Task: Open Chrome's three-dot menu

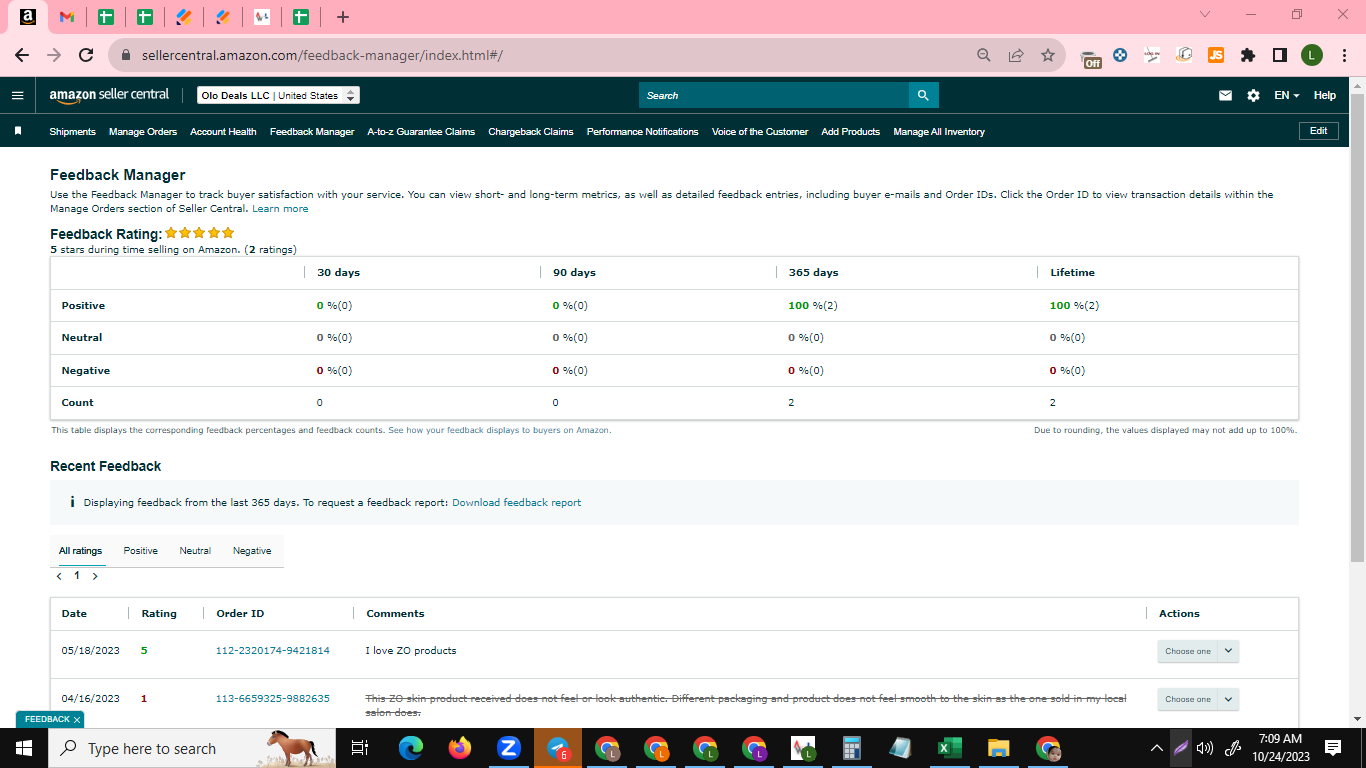Action: pyautogui.click(x=1343, y=55)
